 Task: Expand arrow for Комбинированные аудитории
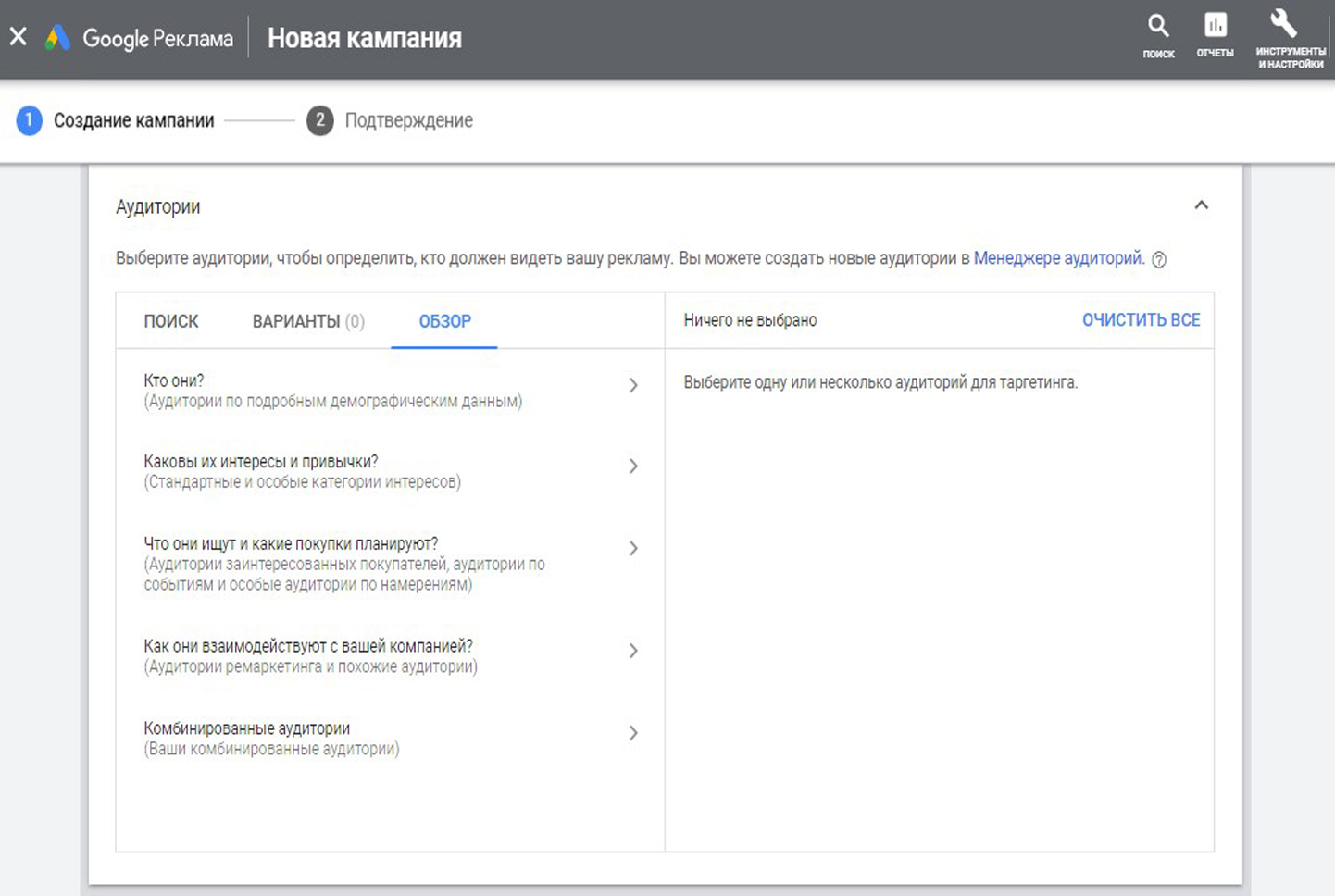(x=633, y=733)
